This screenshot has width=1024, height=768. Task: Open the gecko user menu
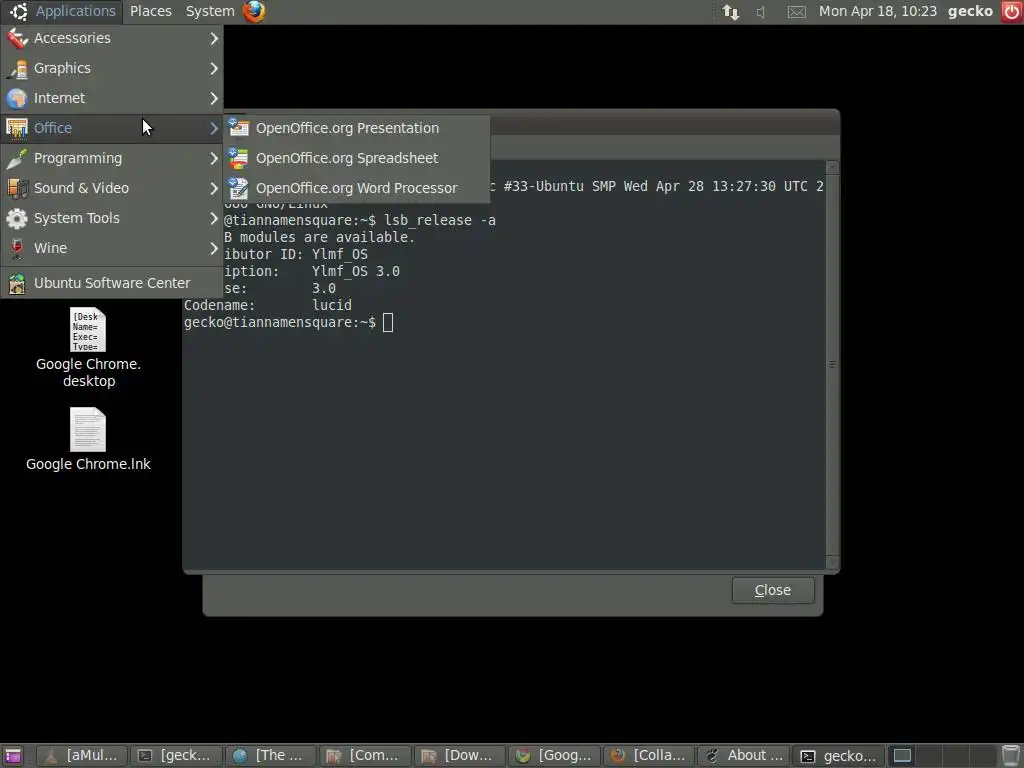click(970, 11)
